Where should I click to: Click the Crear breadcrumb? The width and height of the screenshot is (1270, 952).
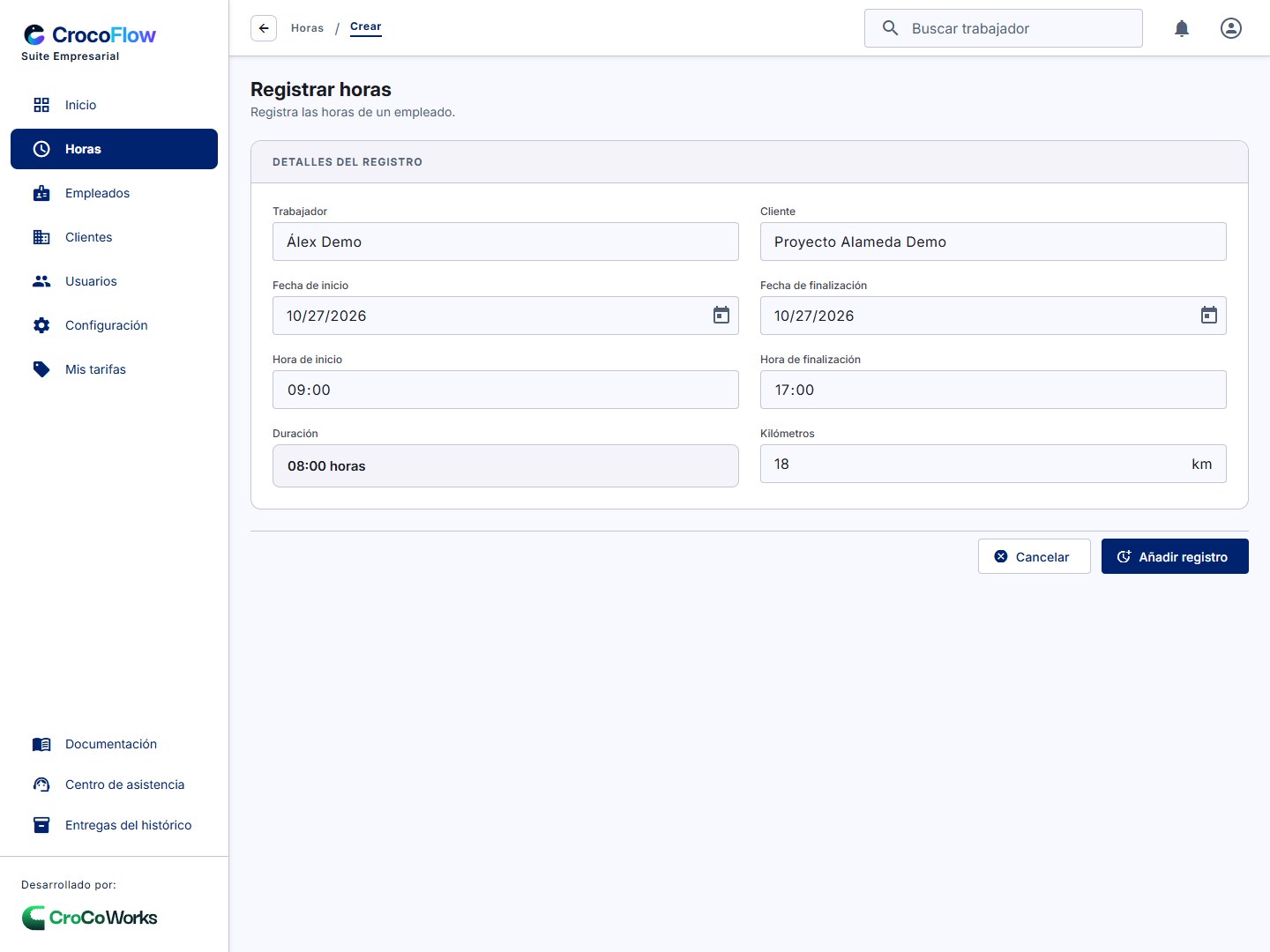point(366,27)
